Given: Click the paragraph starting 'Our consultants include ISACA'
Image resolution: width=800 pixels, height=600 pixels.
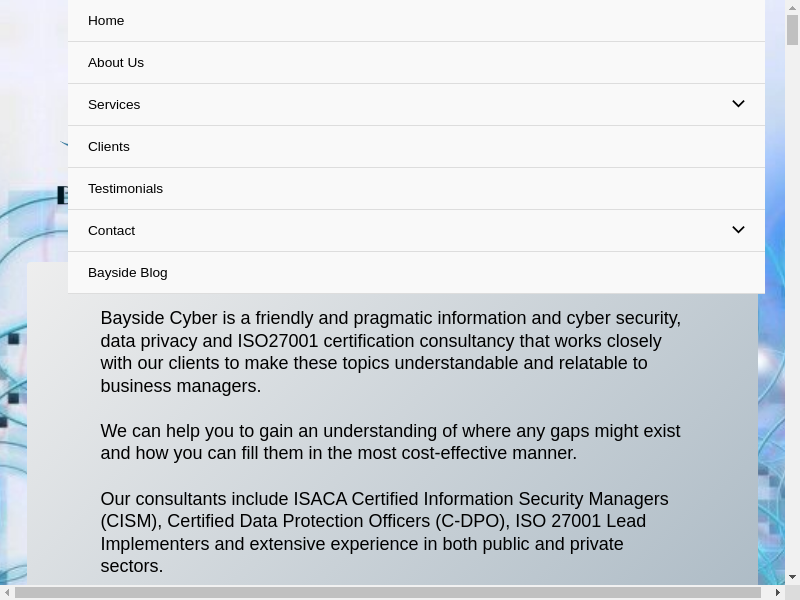Looking at the screenshot, I should click(x=385, y=532).
